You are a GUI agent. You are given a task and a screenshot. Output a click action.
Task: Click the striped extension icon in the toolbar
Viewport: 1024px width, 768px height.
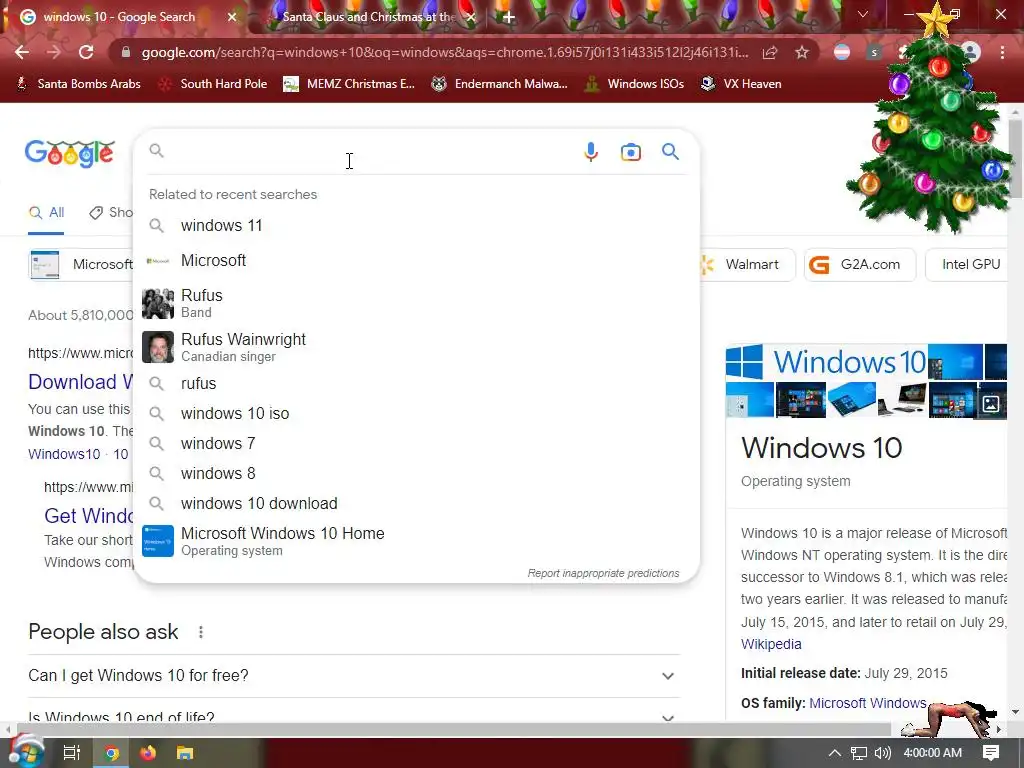coord(842,52)
